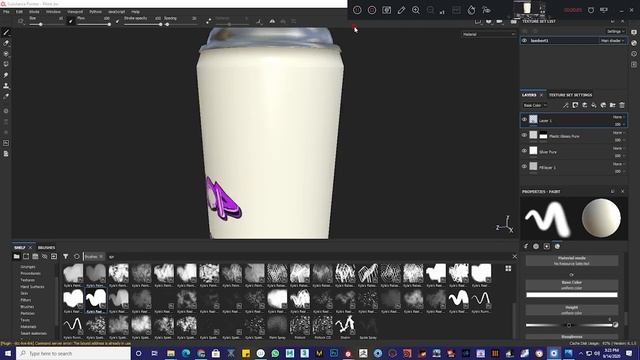The width and height of the screenshot is (640, 360).
Task: Open Plastic Glossy Pure blend mode dropdown
Action: pos(618,133)
